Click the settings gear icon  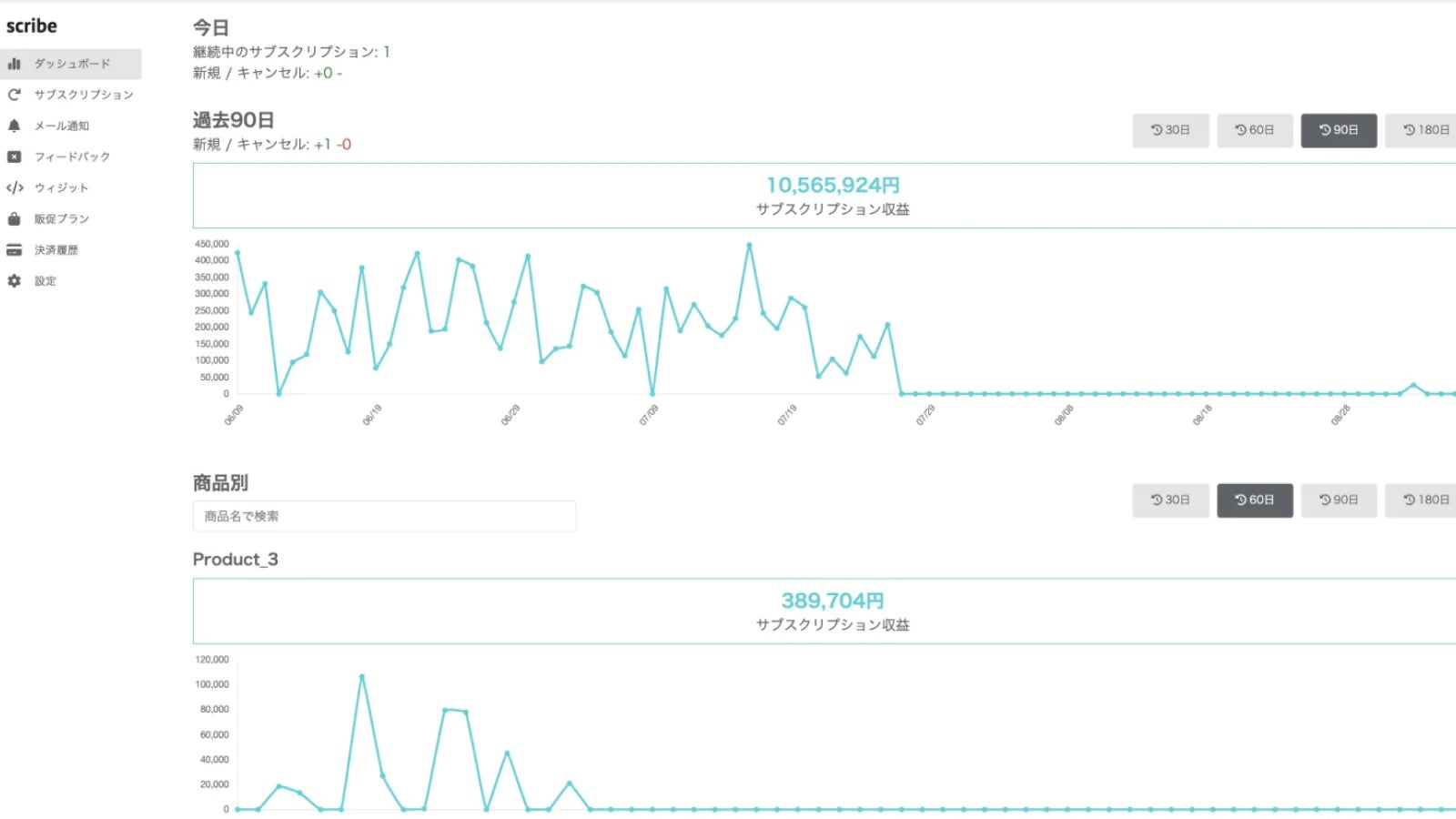point(14,281)
